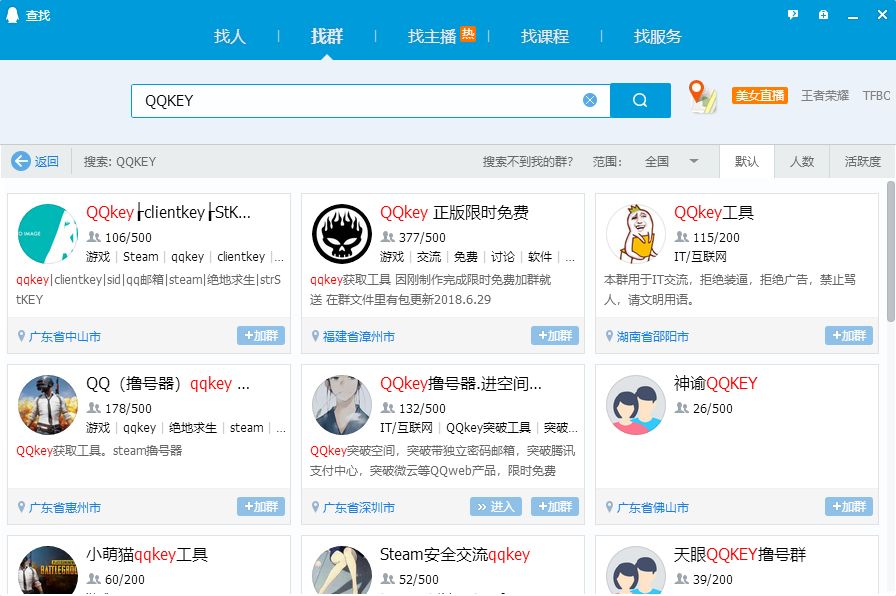
Task: Click the back arrow labeled 返回
Action: coord(35,161)
